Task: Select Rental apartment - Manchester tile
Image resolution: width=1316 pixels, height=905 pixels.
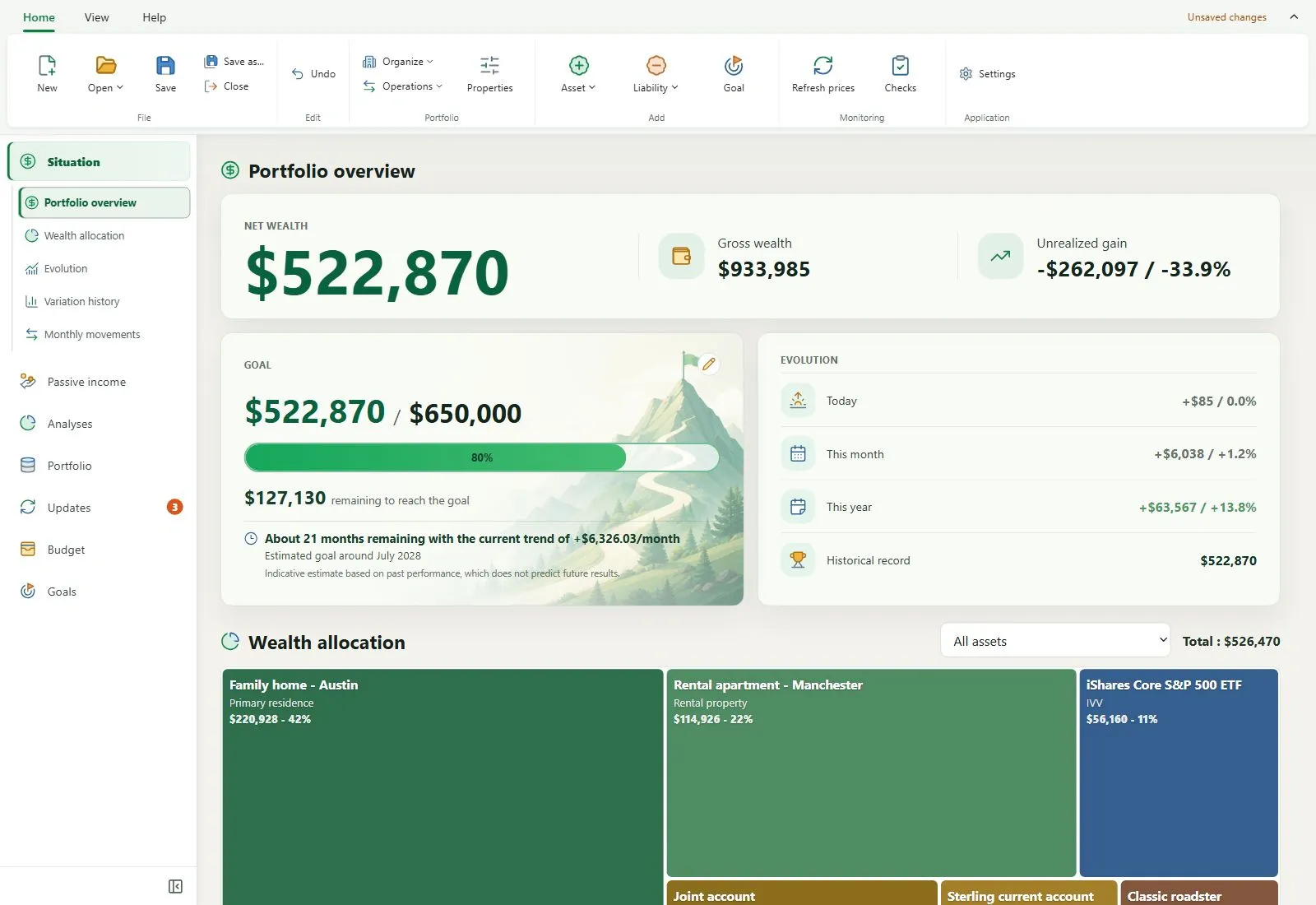Action: [x=871, y=773]
